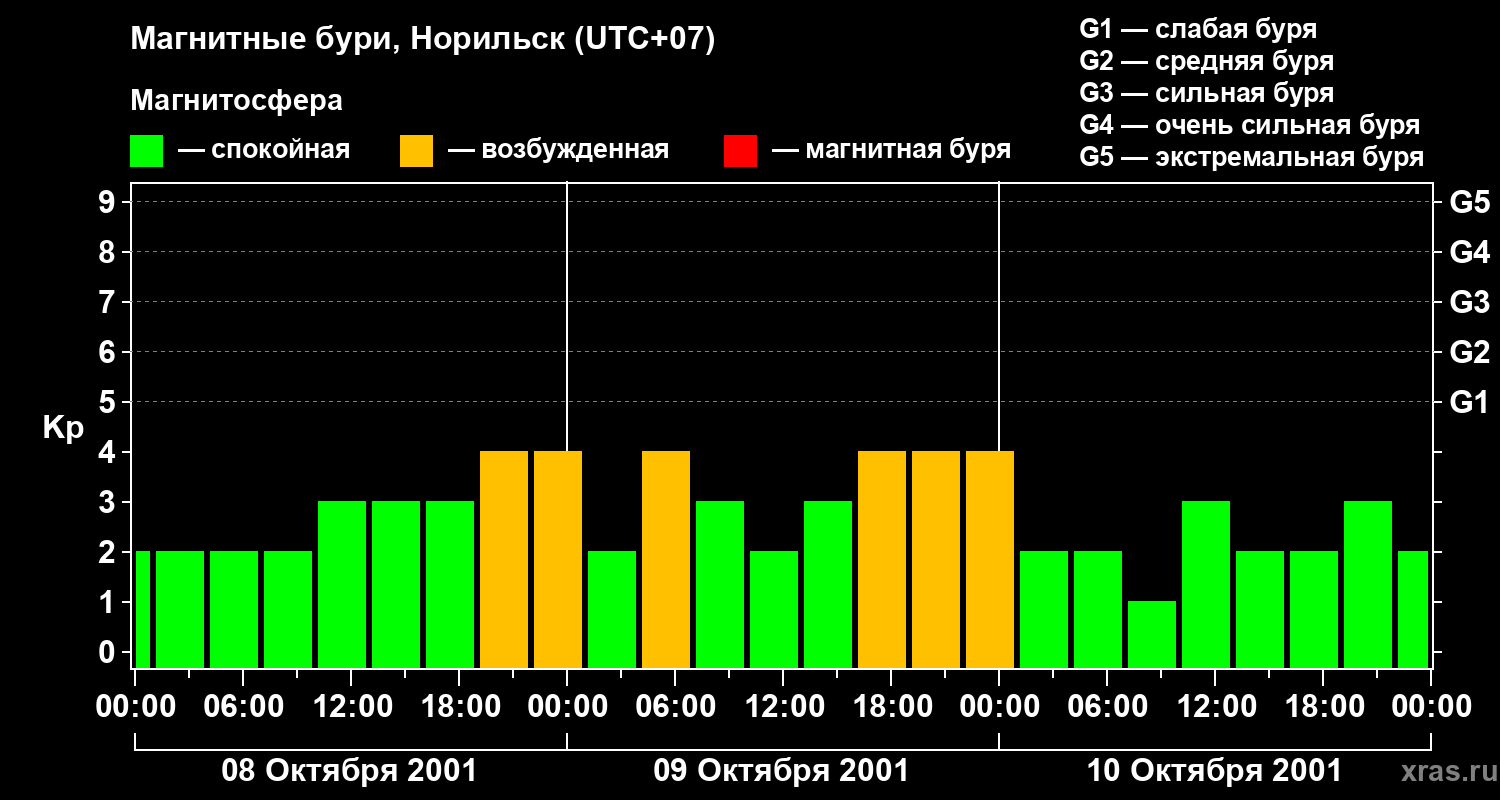Click the "G3 — сильная буря" line
This screenshot has height=800, width=1500.
pyautogui.click(x=1206, y=93)
